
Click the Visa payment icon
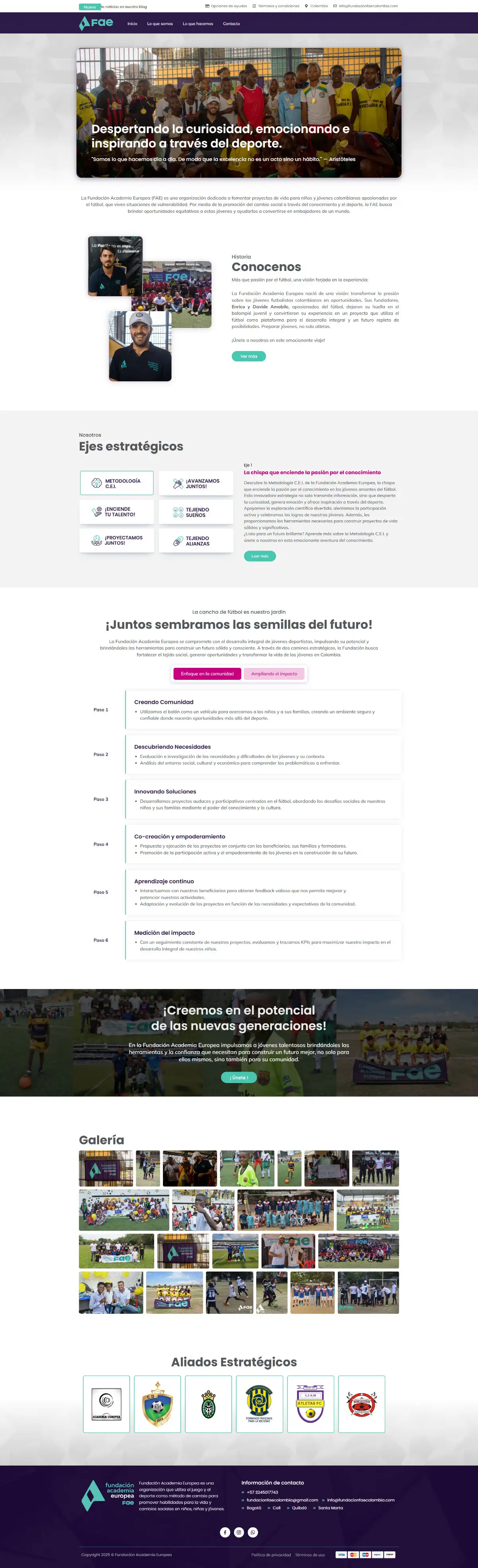click(341, 1554)
